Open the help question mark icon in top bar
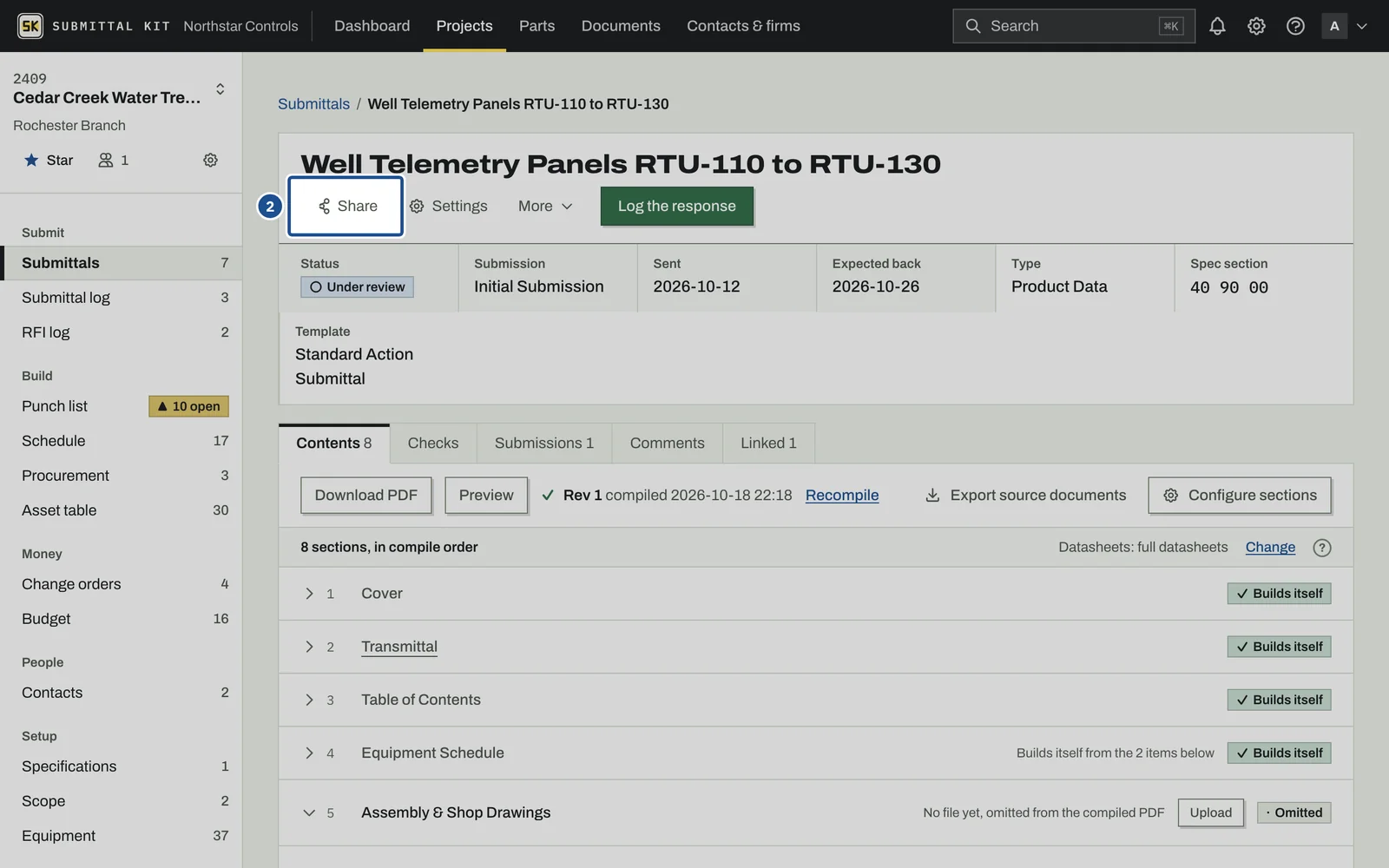Image resolution: width=1389 pixels, height=868 pixels. [1295, 26]
